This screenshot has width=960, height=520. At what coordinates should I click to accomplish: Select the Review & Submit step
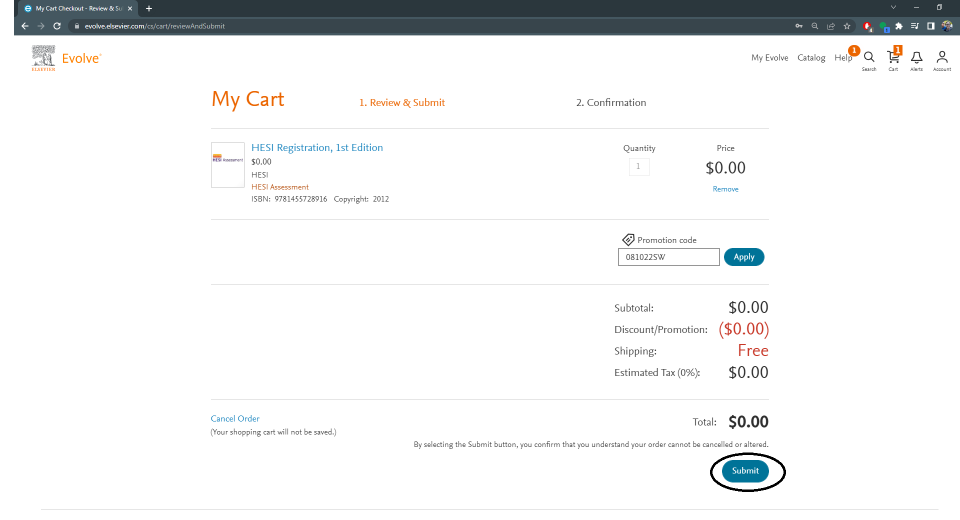click(x=402, y=103)
